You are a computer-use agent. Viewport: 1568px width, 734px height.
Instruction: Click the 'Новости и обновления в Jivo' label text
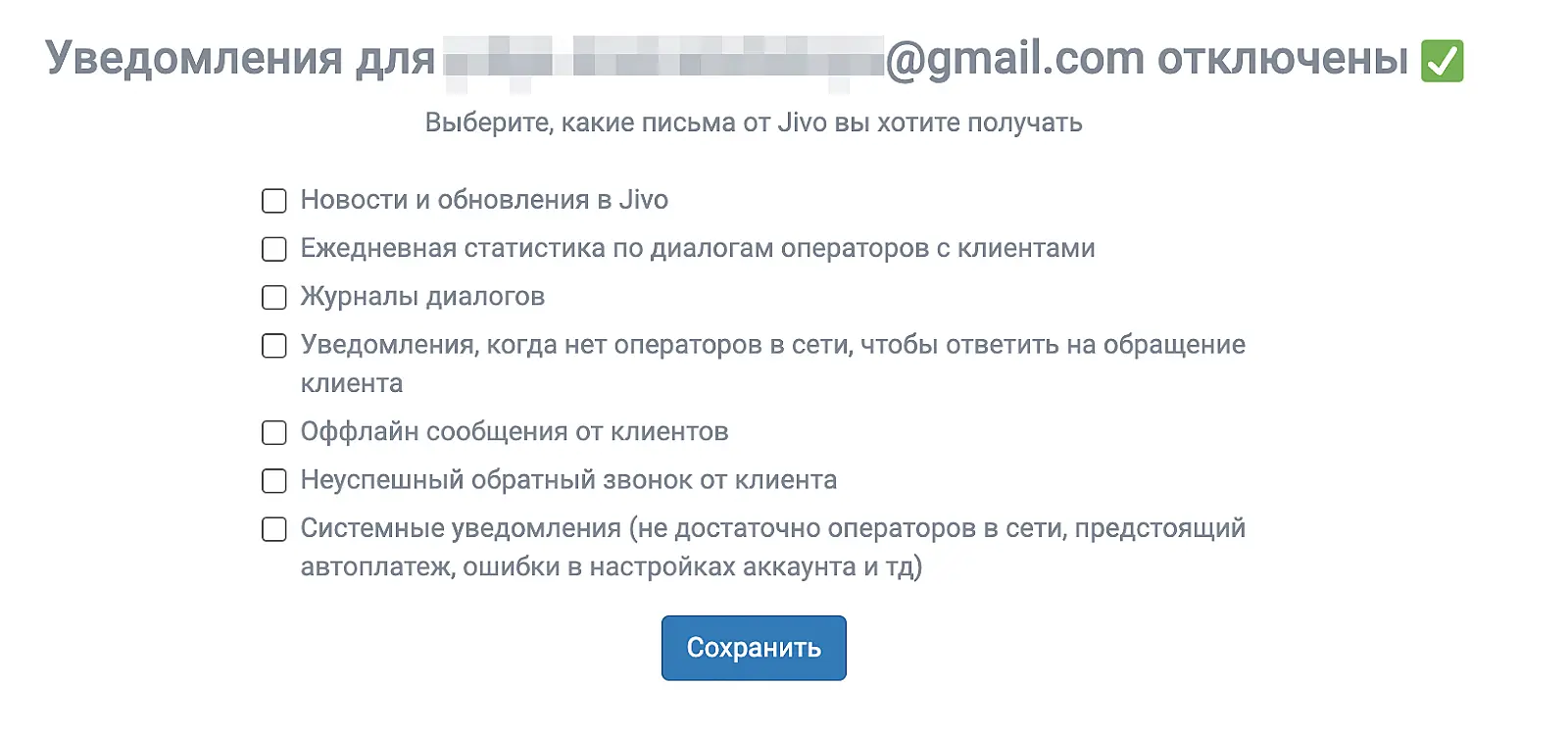(484, 200)
